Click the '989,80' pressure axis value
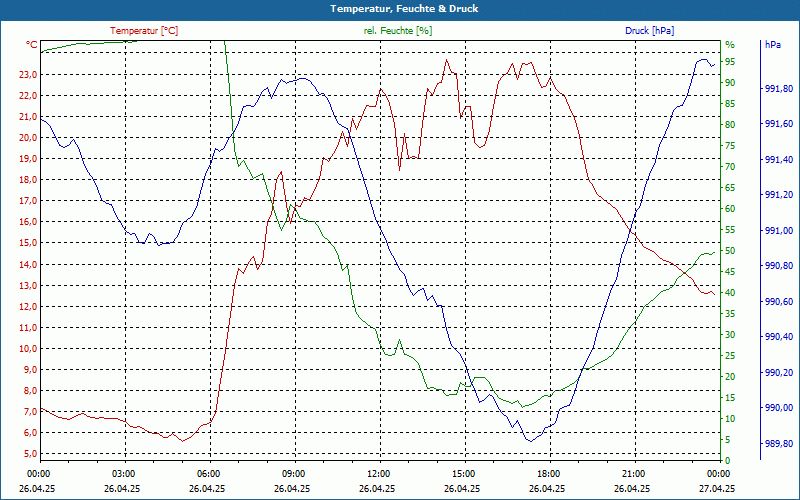Image resolution: width=800 pixels, height=500 pixels. (779, 443)
